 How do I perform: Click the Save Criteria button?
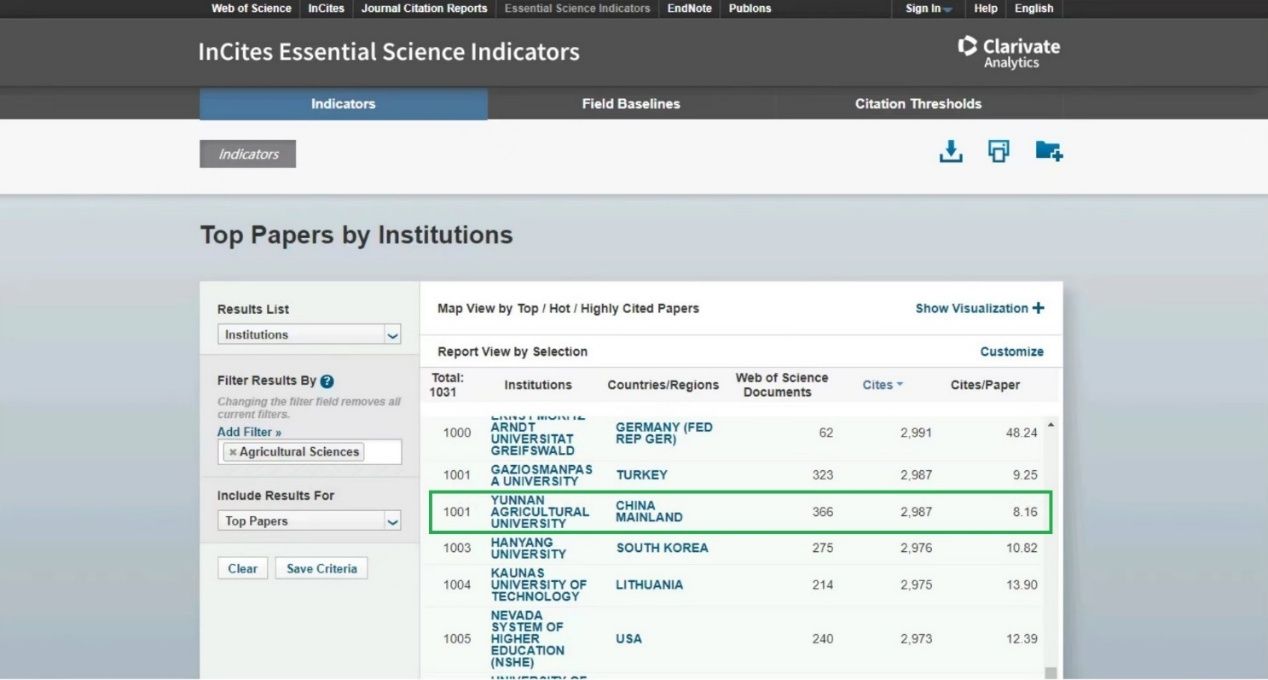coord(321,568)
